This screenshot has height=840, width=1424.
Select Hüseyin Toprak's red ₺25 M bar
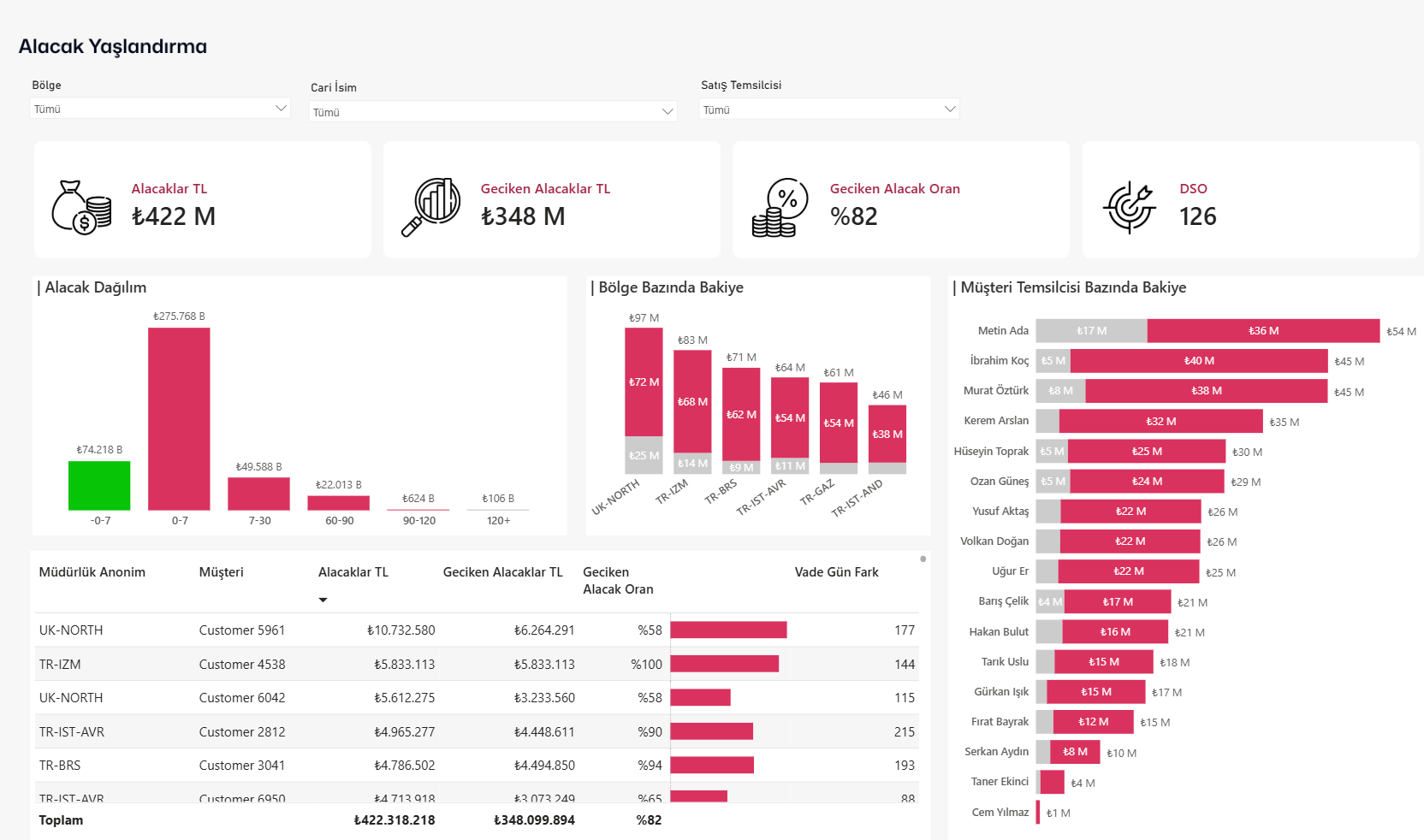[x=1147, y=451]
